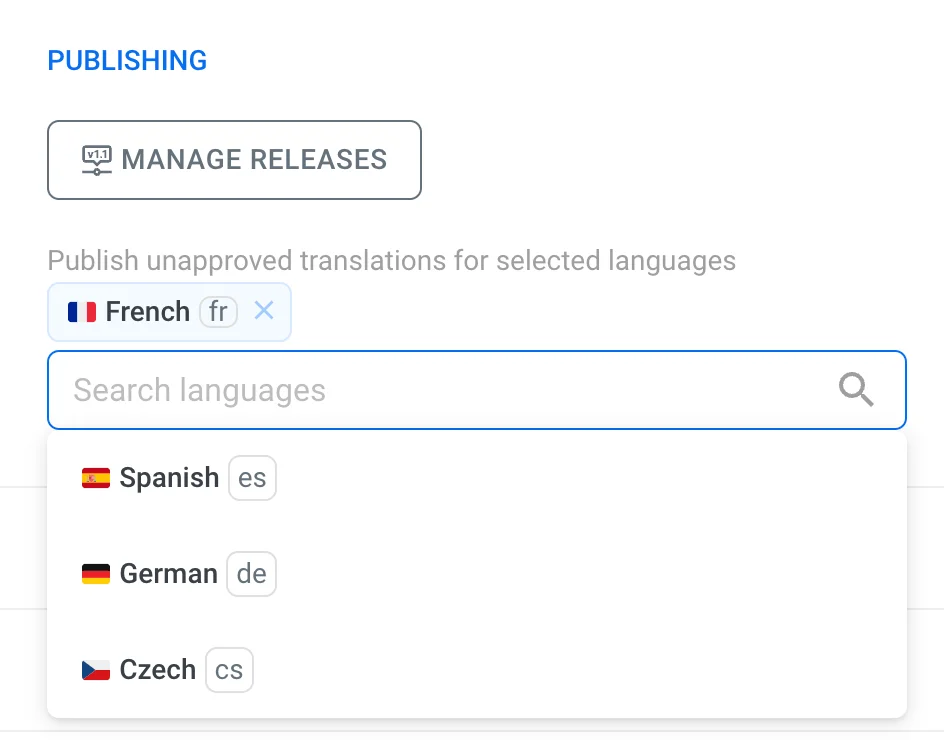This screenshot has height=740, width=944.
Task: Remove the French language chip
Action: coord(264,311)
